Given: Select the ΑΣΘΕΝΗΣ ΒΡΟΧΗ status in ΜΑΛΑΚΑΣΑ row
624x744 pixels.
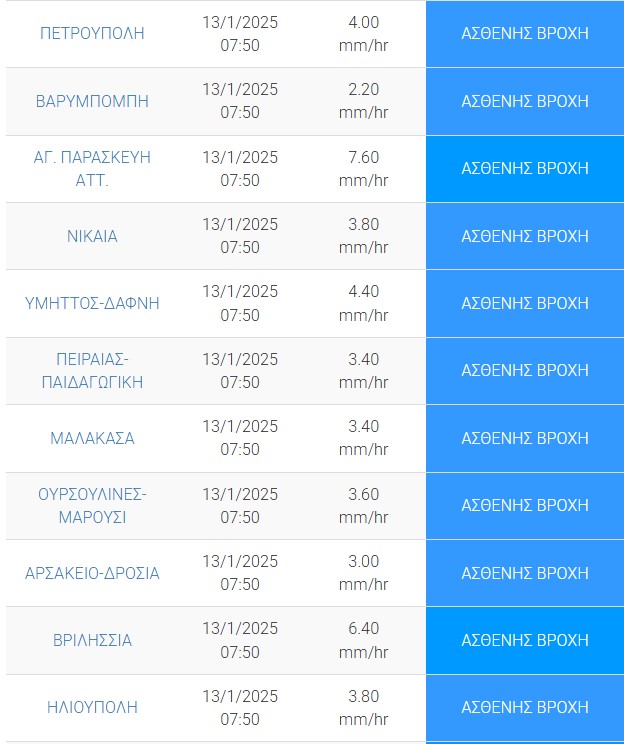Looking at the screenshot, I should point(525,438).
